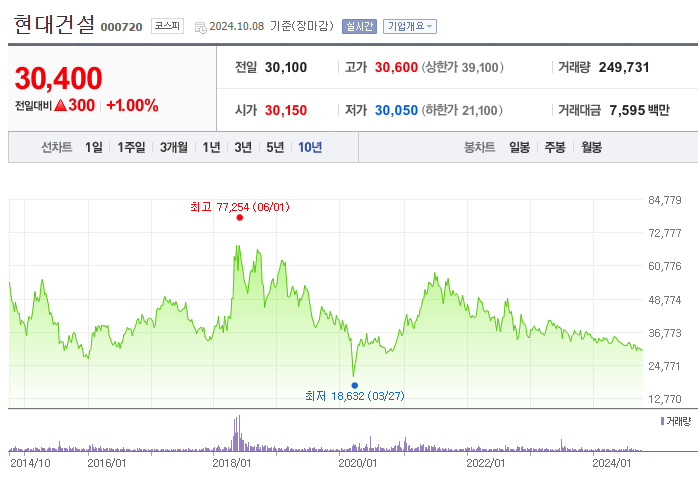Click the opening price 30,150
This screenshot has width=698, height=483.
tap(286, 110)
